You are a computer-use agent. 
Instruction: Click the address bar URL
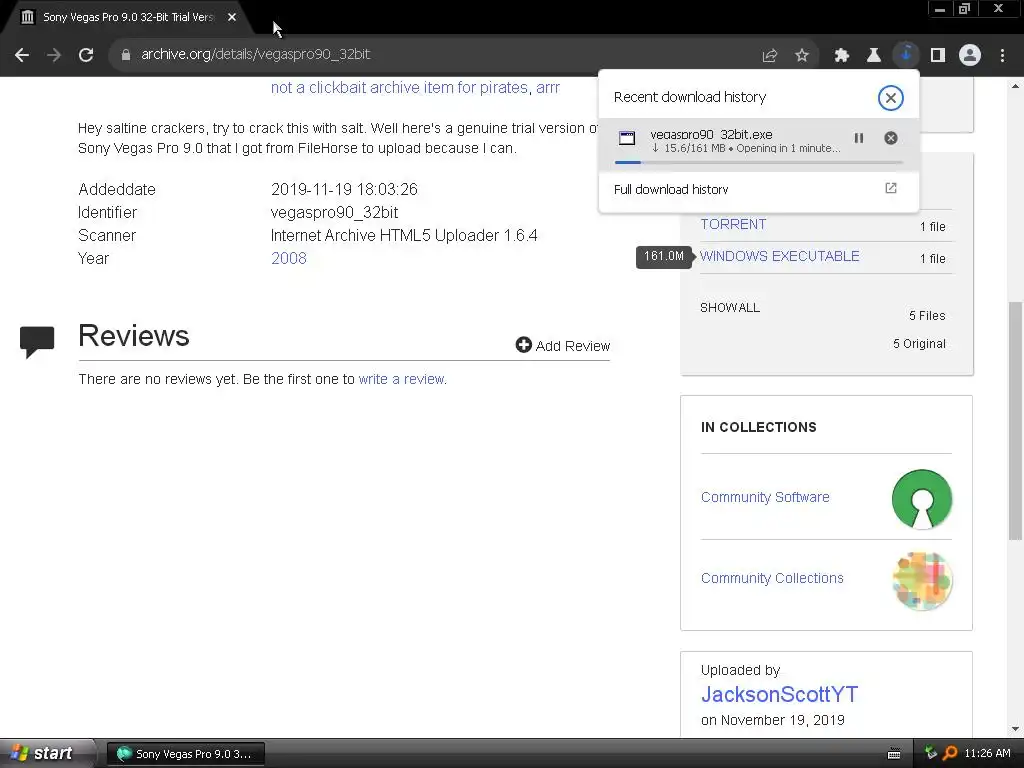(x=255, y=54)
